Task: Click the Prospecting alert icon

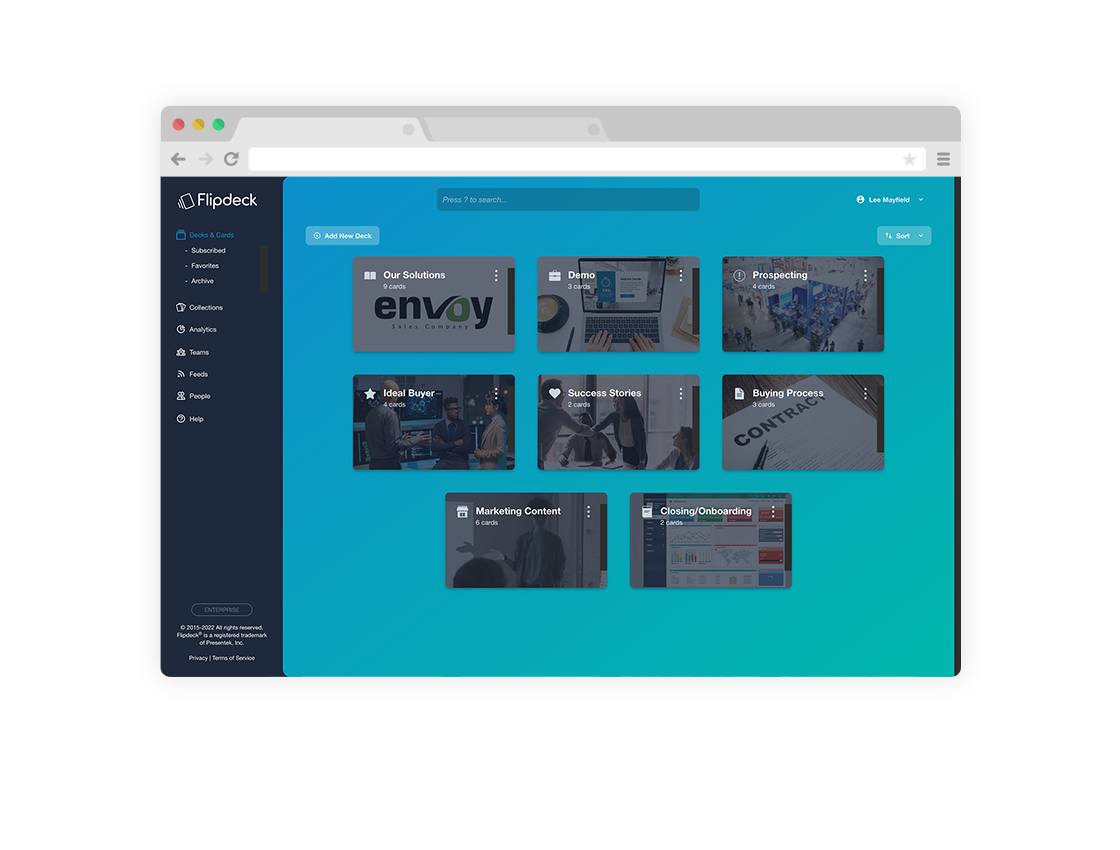Action: click(x=739, y=276)
